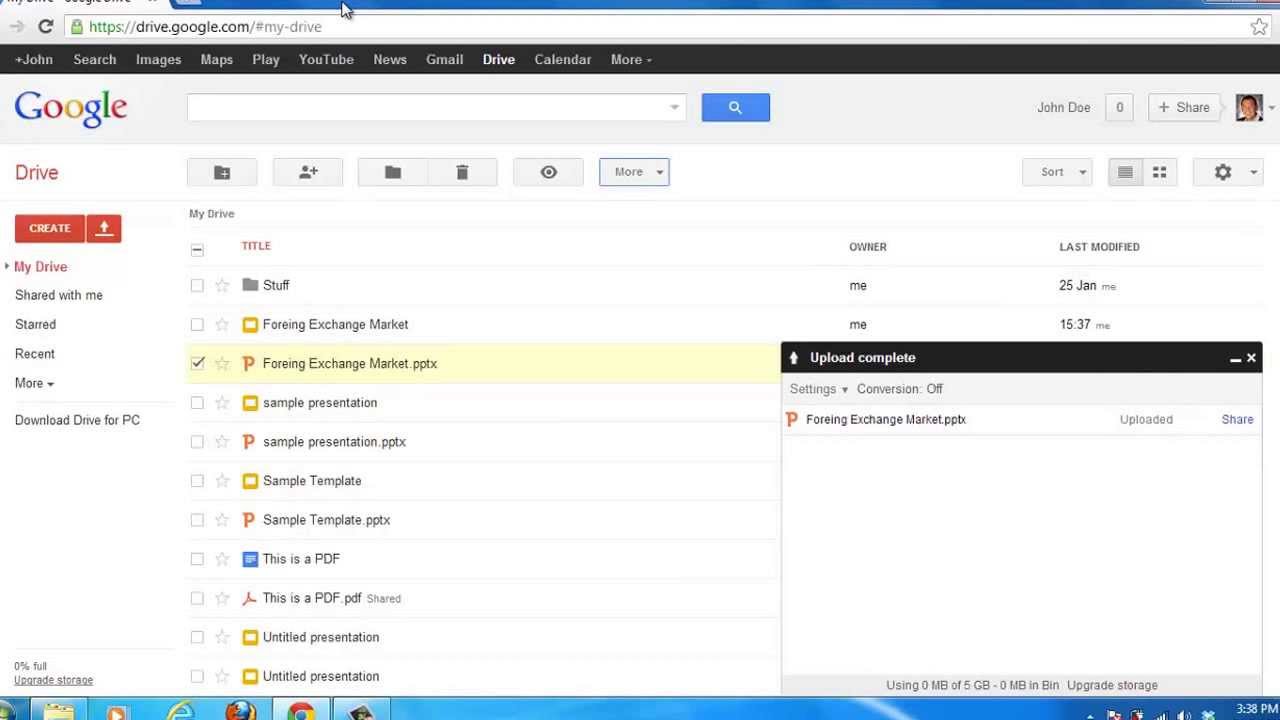The width and height of the screenshot is (1280, 720).
Task: Sort by the TITLE column header
Action: [x=256, y=246]
